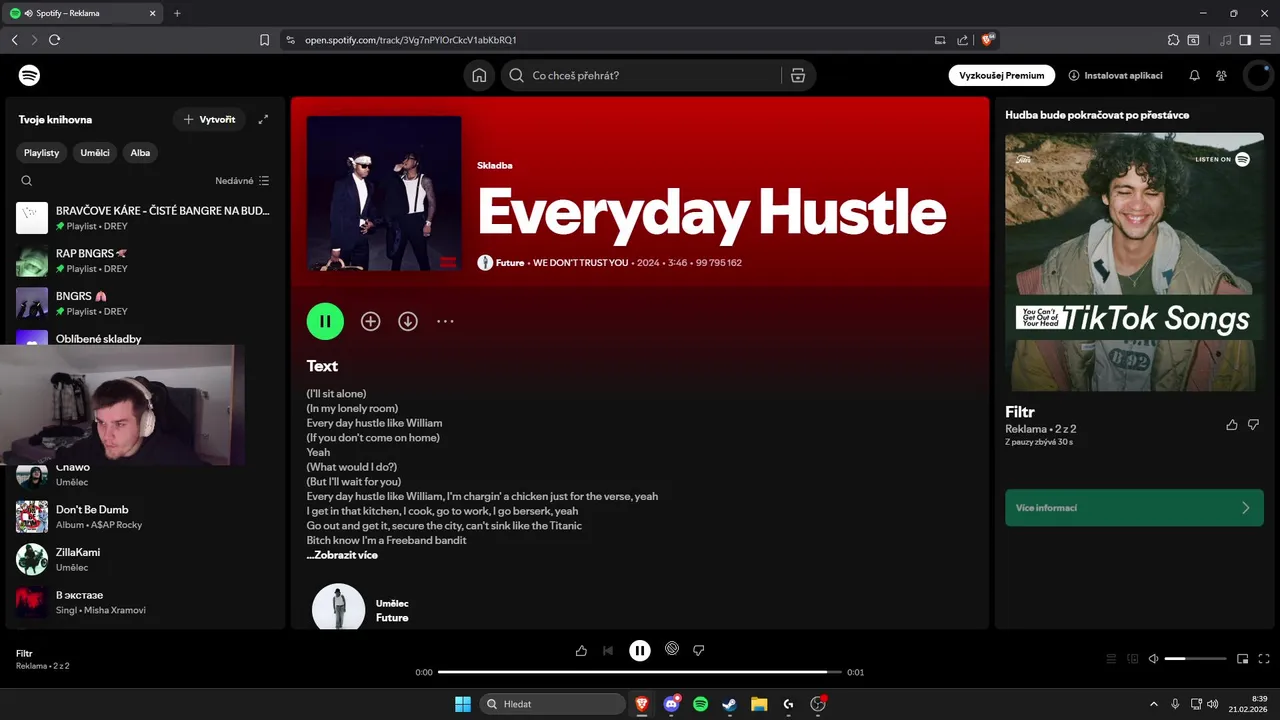Click Instalovat aplikaci link

click(x=1115, y=75)
